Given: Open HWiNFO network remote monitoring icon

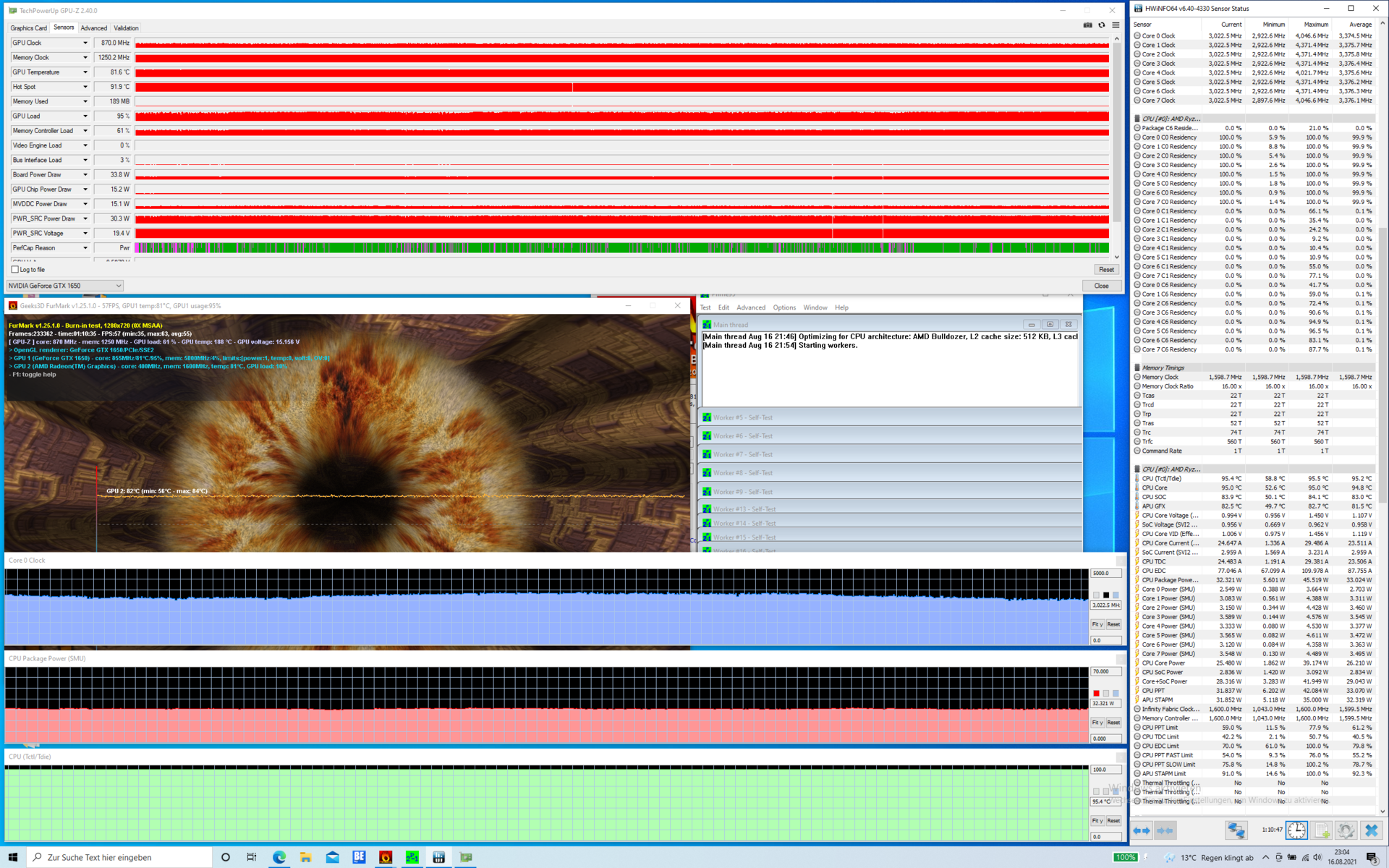Looking at the screenshot, I should (x=1236, y=830).
